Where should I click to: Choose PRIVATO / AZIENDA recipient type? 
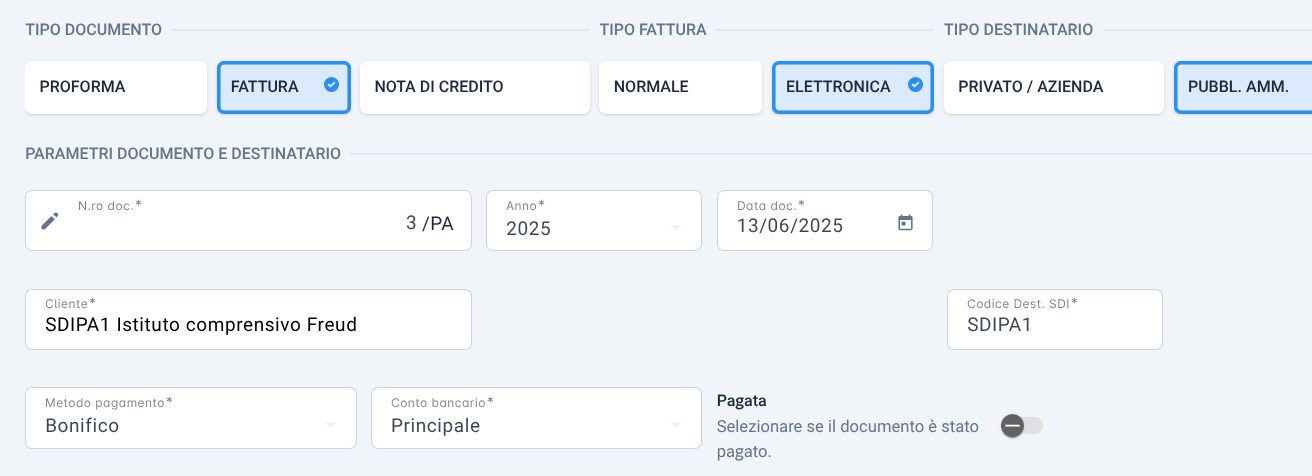pyautogui.click(x=1054, y=87)
